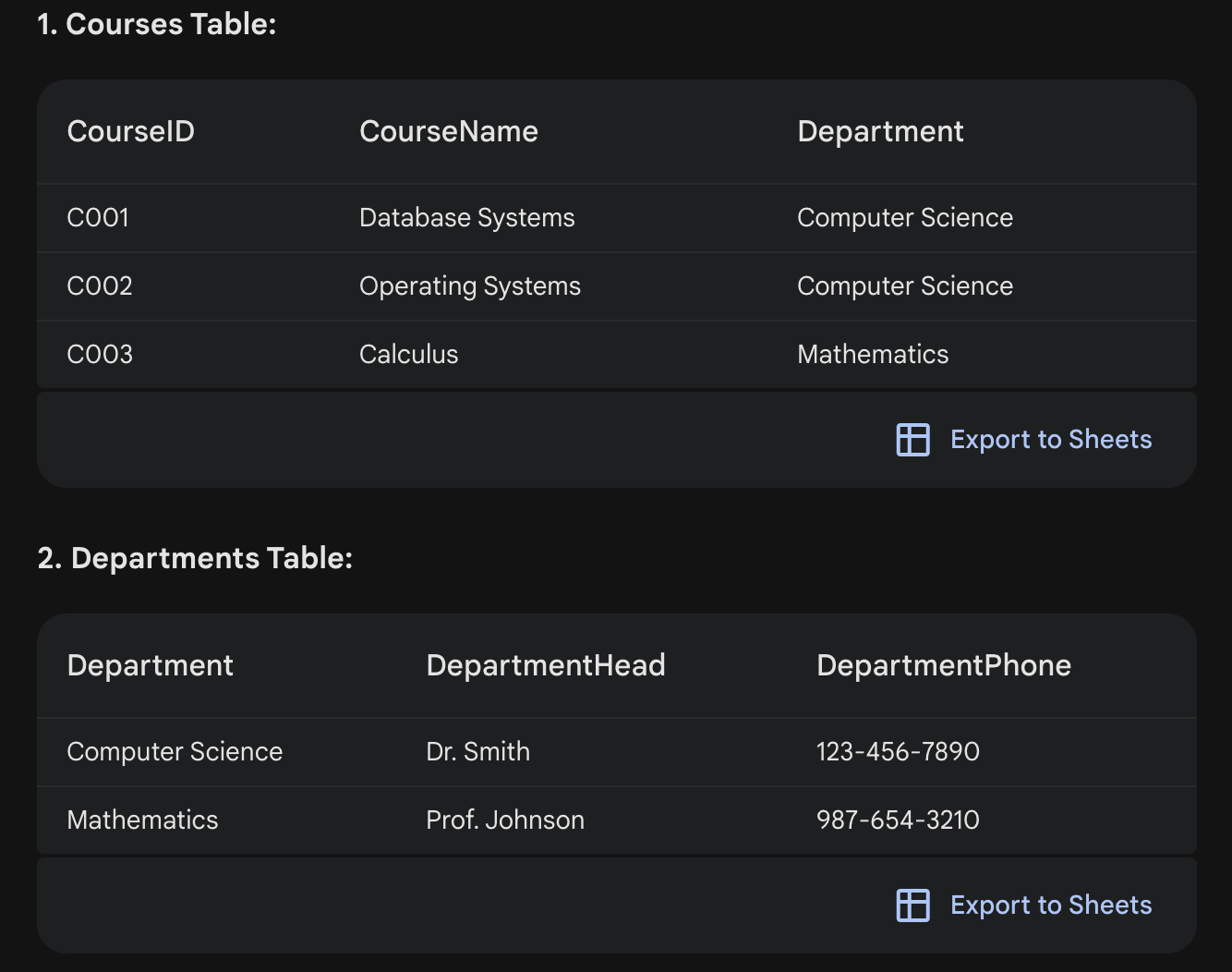The width and height of the screenshot is (1232, 972).
Task: Click the DepartmentPhone column header
Action: click(x=943, y=666)
